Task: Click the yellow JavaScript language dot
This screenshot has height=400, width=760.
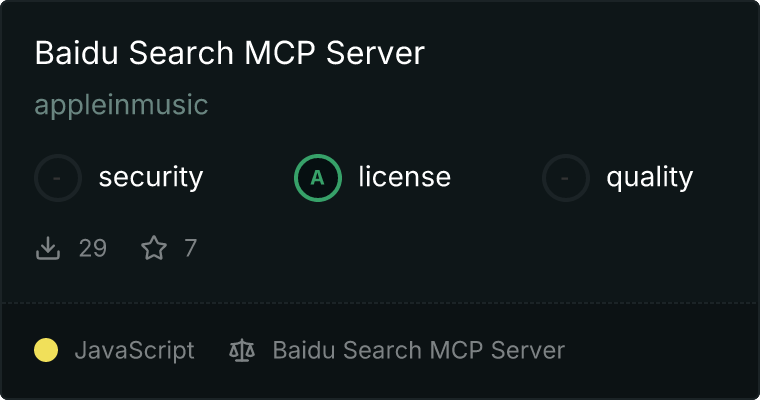Action: click(x=46, y=350)
